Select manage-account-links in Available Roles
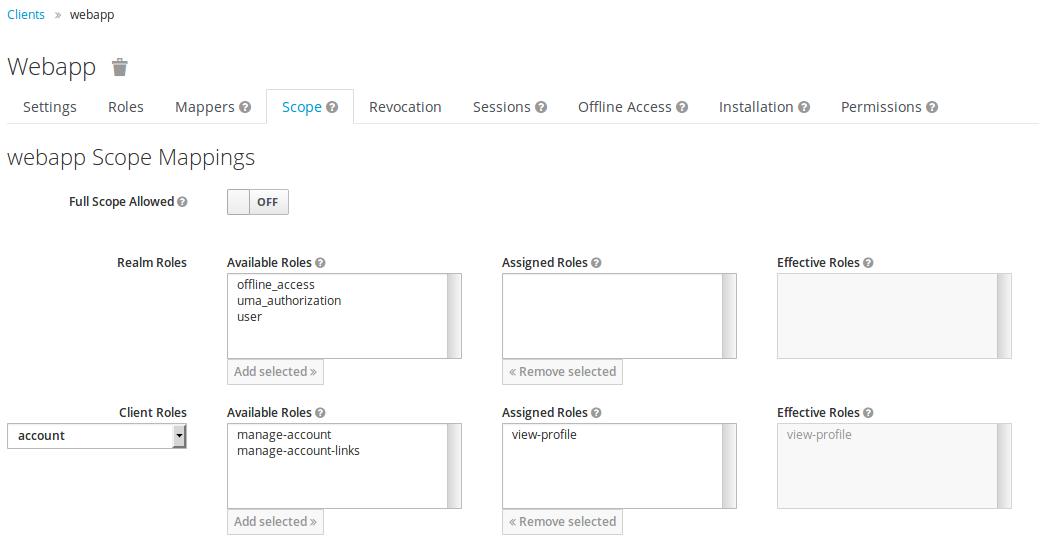Viewport: 1039px width, 547px height. point(298,450)
